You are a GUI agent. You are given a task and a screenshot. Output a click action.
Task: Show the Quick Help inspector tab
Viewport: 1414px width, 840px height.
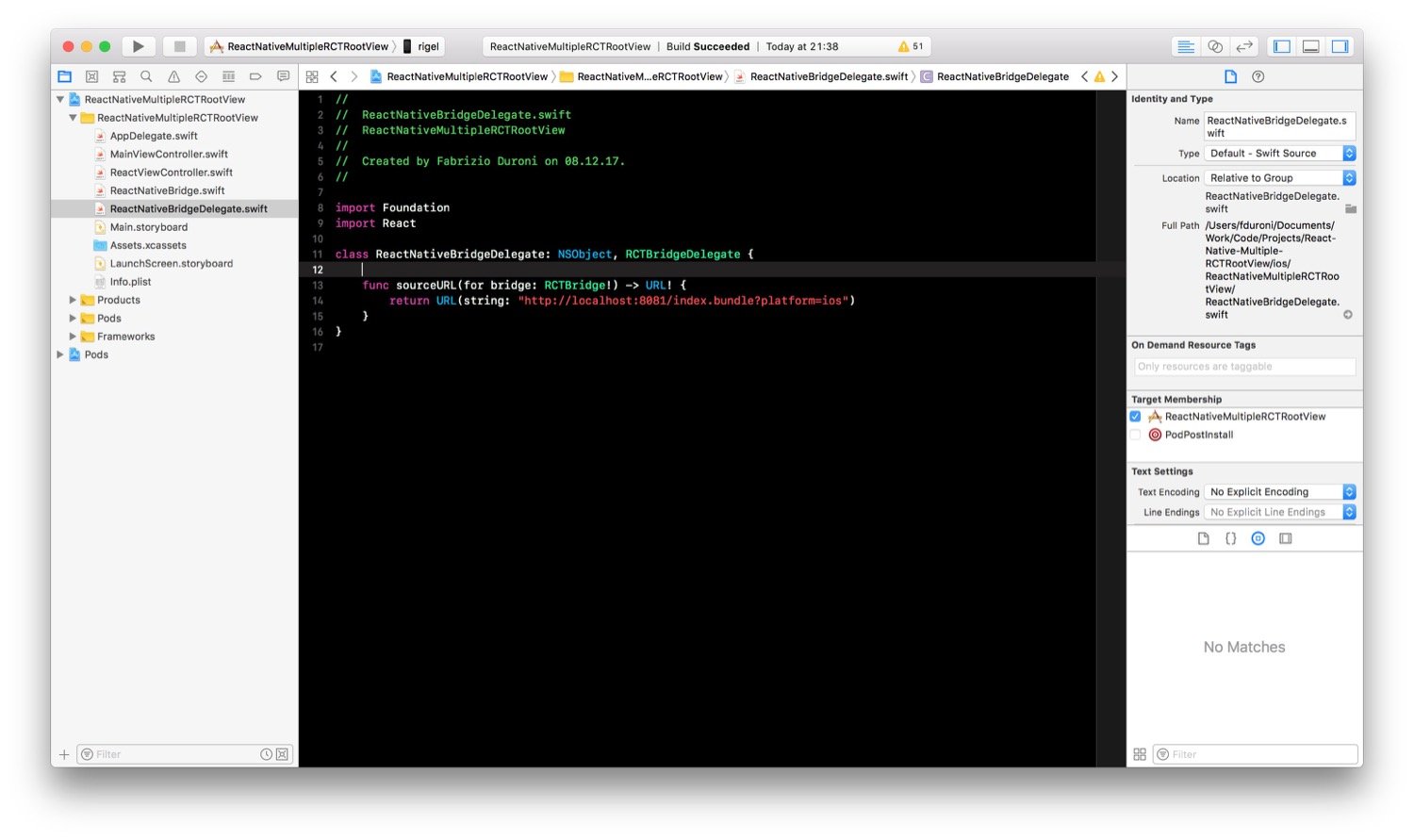pyautogui.click(x=1258, y=76)
